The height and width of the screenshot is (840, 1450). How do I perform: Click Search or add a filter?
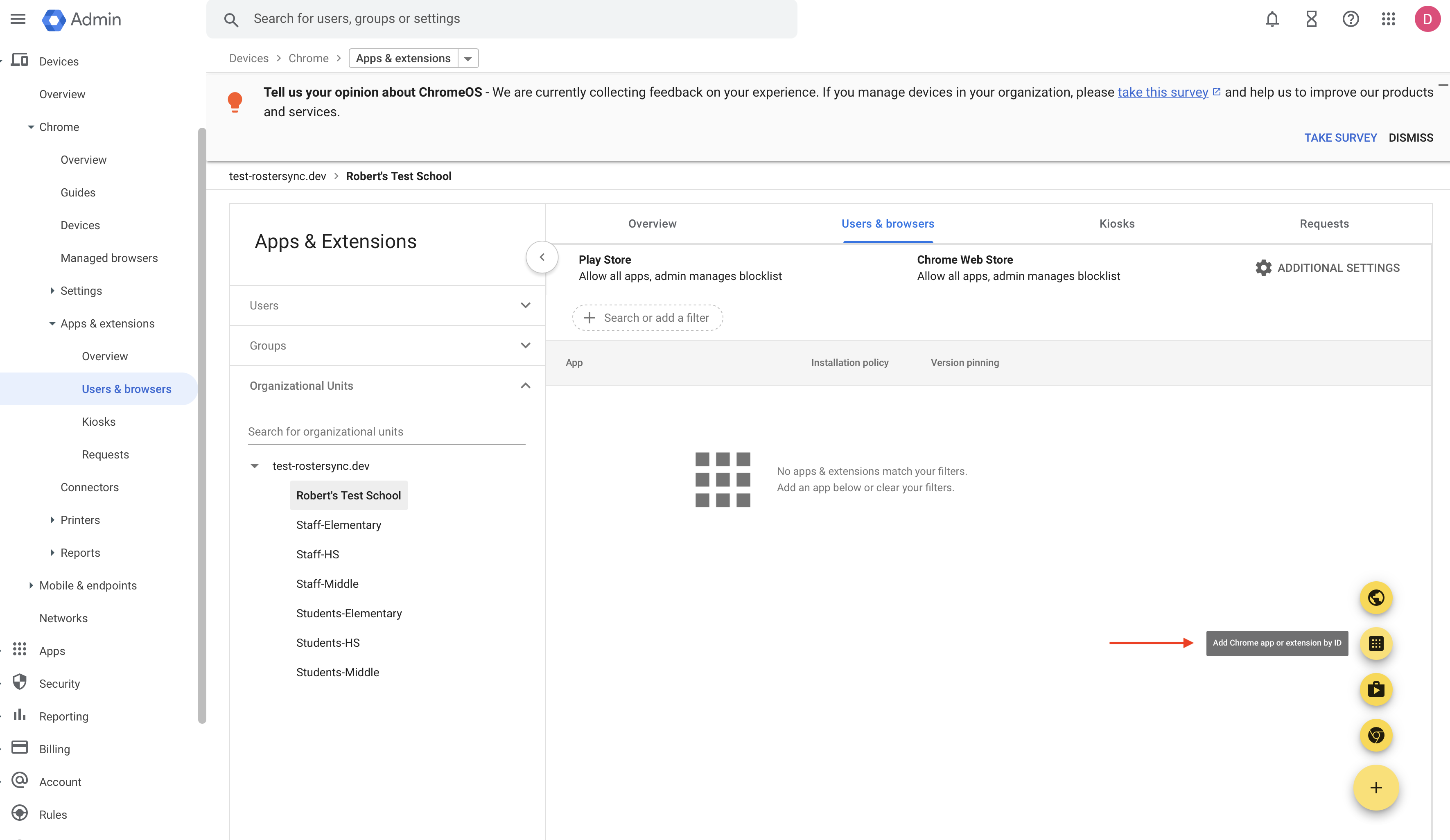pos(647,318)
